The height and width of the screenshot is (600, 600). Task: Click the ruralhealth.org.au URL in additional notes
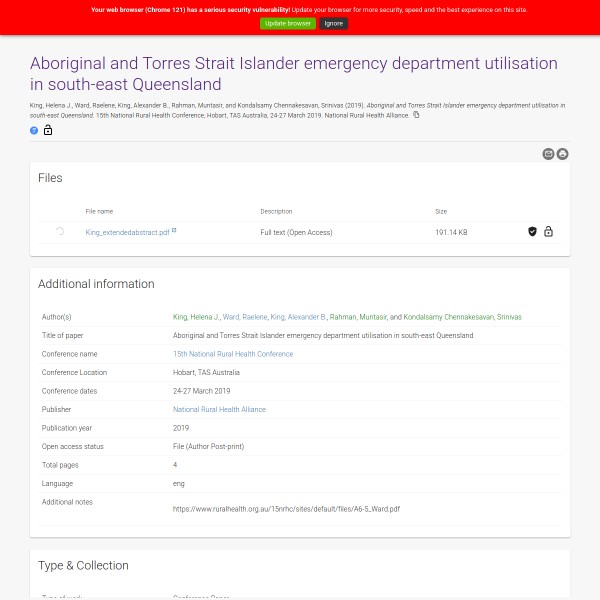tap(286, 509)
